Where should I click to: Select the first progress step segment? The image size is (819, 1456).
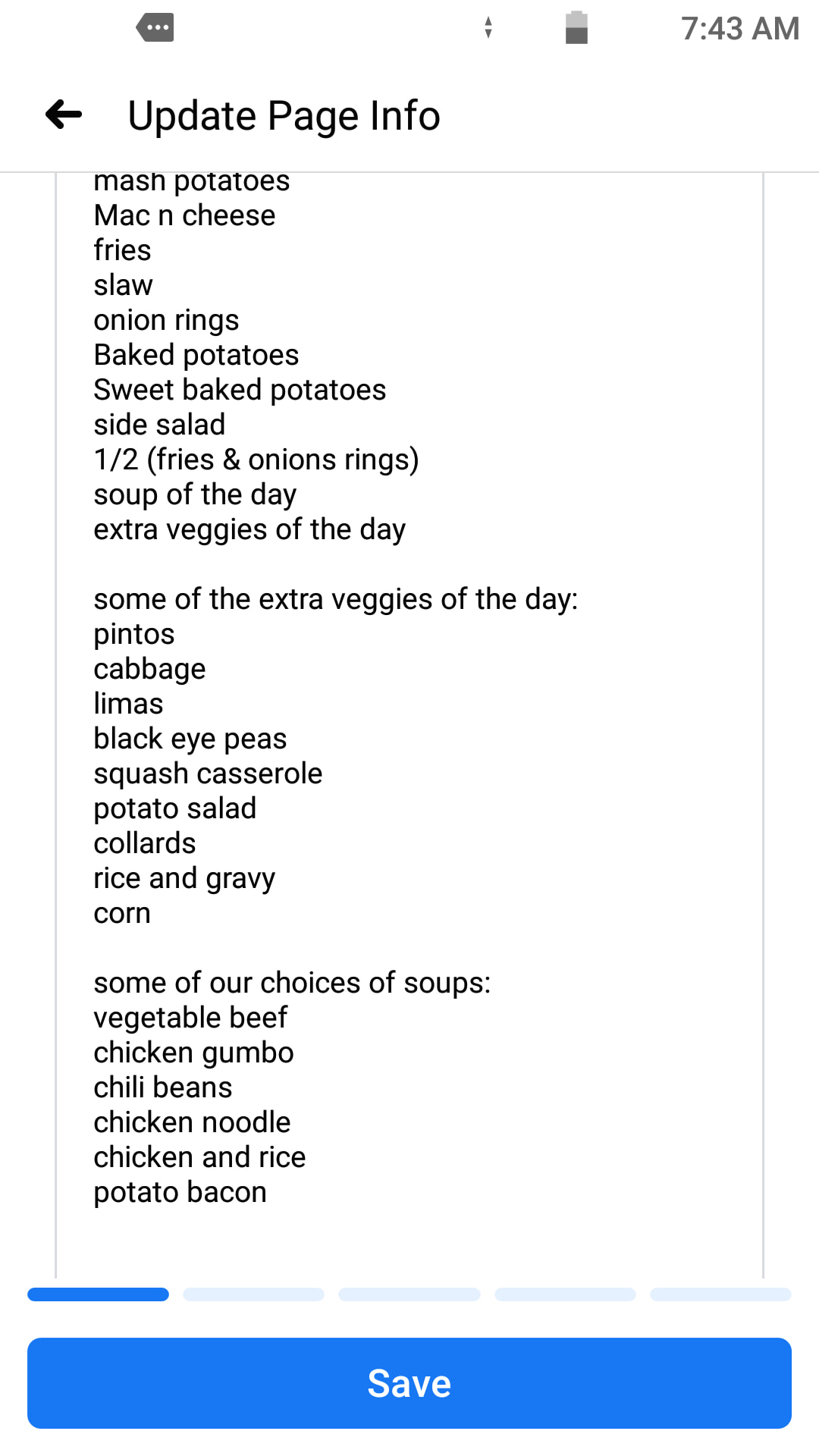click(x=98, y=1294)
